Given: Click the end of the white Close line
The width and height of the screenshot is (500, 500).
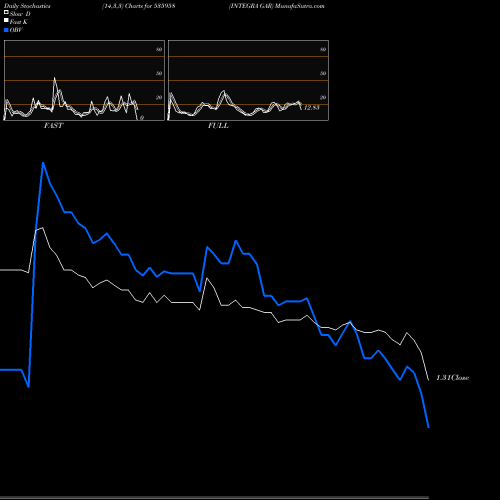Looking at the screenshot, I should (x=428, y=380).
